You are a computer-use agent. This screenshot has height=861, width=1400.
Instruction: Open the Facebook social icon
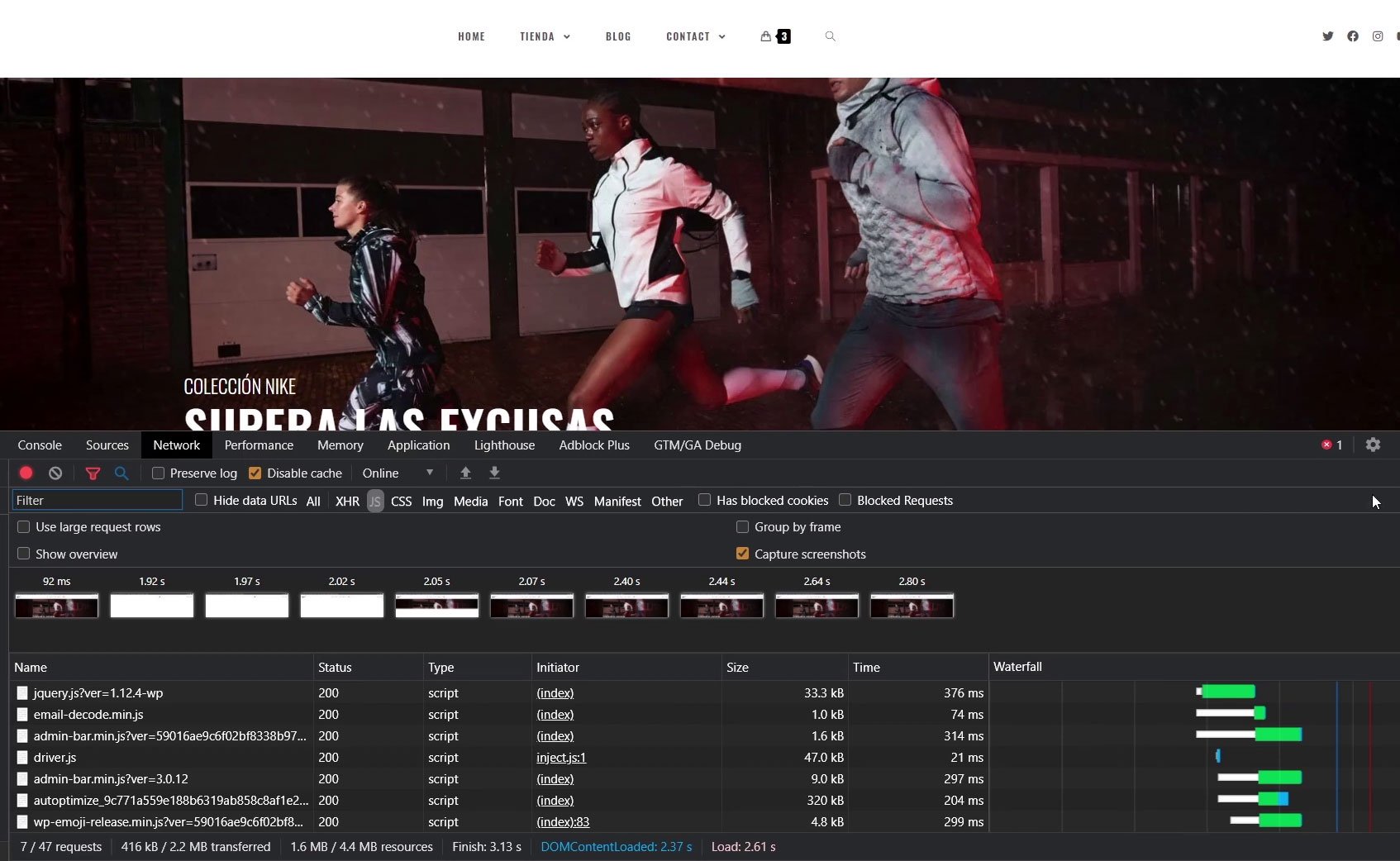point(1352,36)
